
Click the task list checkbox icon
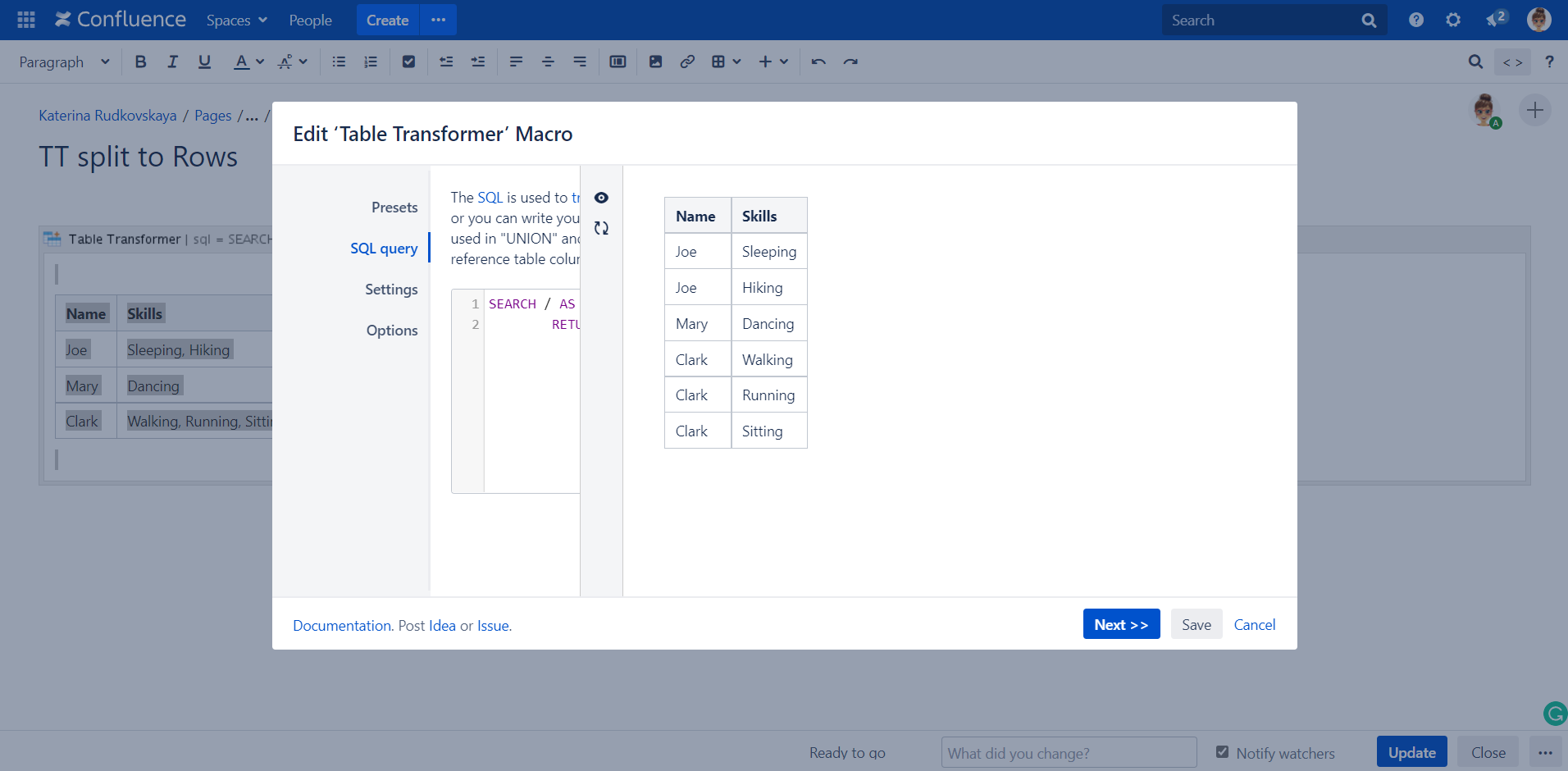pos(408,62)
